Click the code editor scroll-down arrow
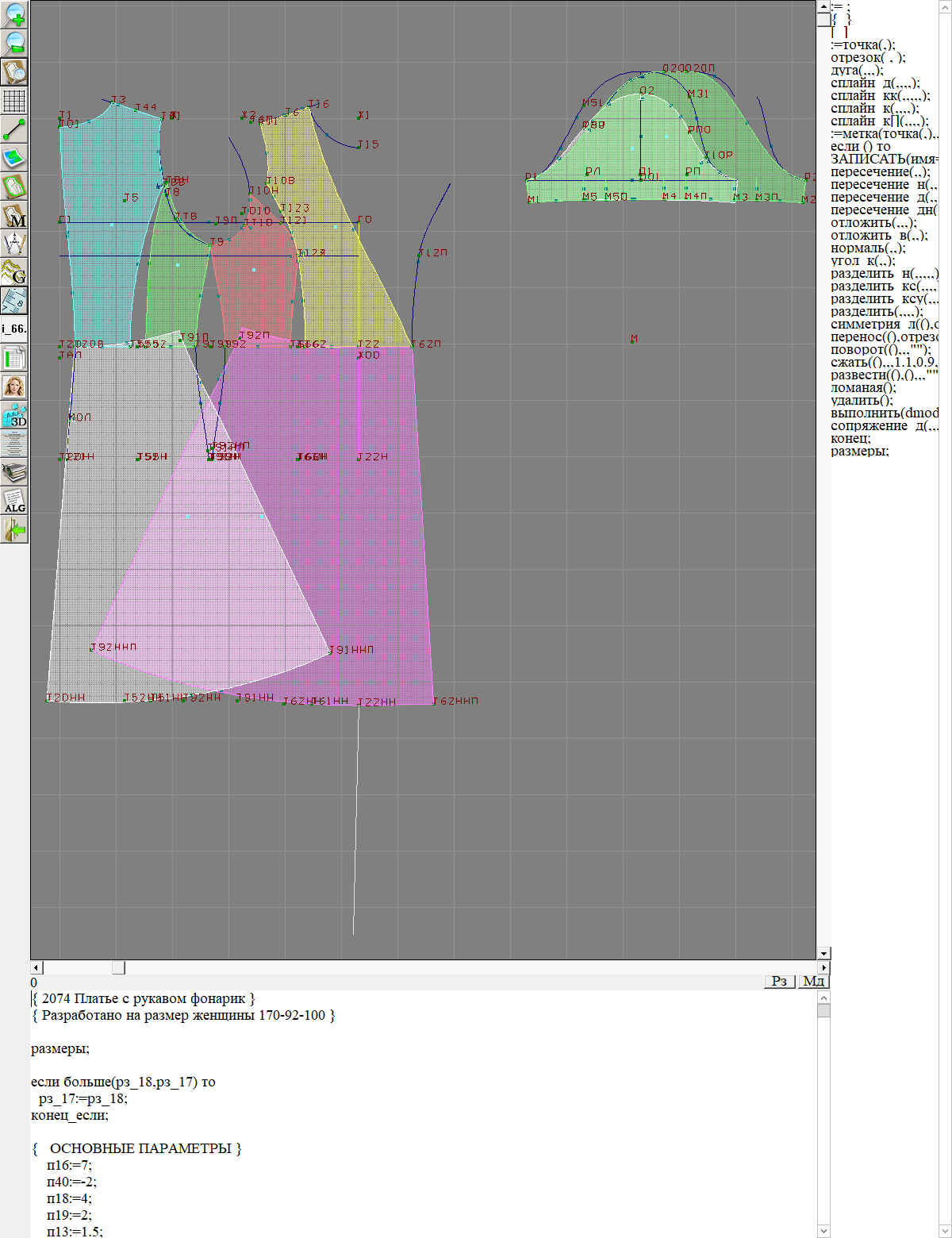This screenshot has height=1238, width=952. [823, 1231]
